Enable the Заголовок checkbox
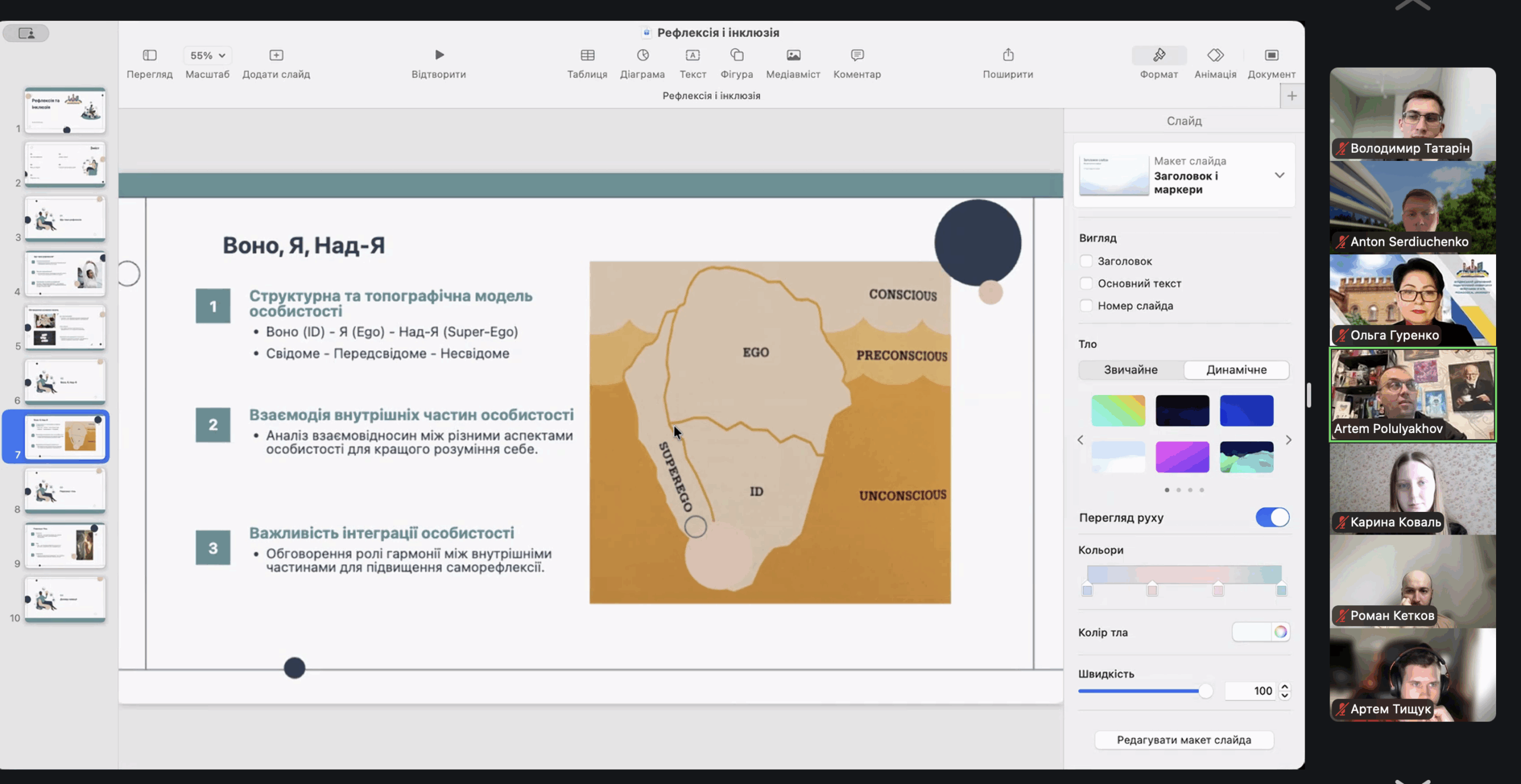The image size is (1521, 784). [1086, 261]
